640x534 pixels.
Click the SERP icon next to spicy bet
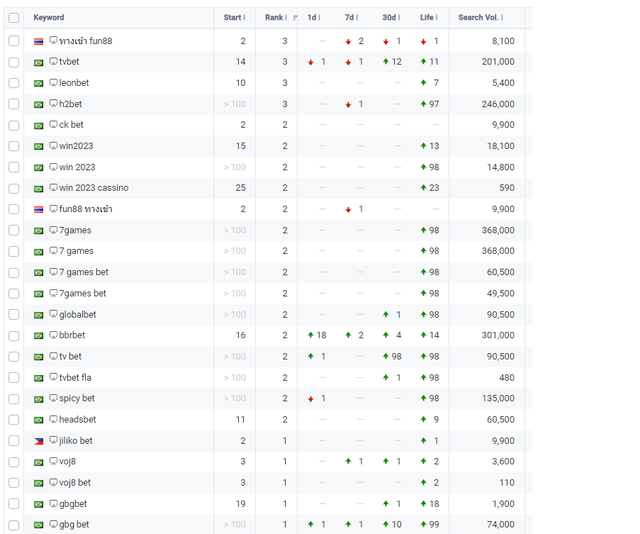(x=53, y=398)
